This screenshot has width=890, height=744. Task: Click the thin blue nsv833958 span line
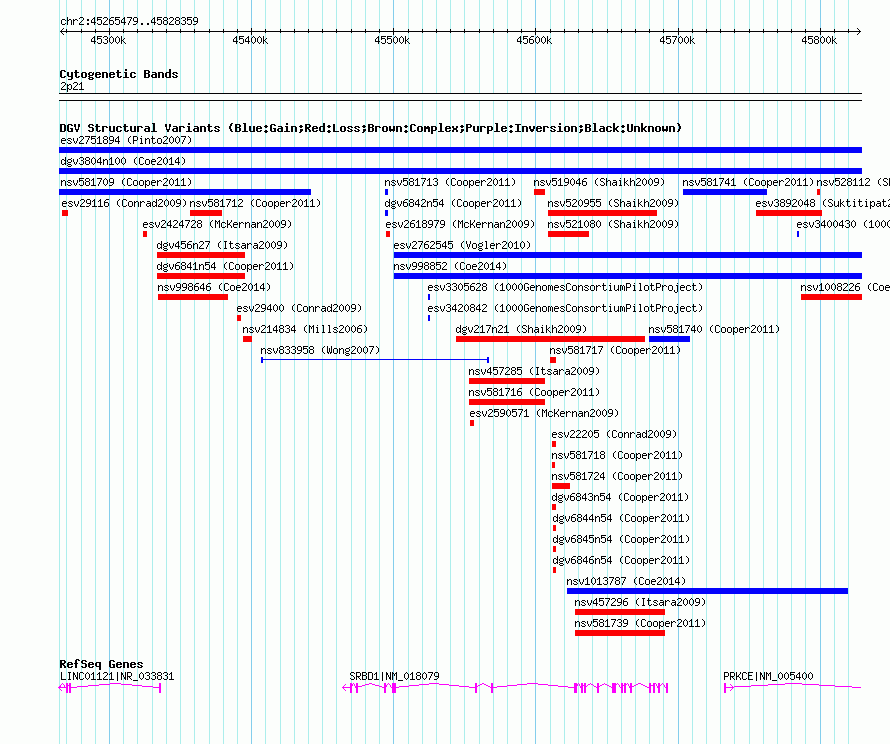375,360
